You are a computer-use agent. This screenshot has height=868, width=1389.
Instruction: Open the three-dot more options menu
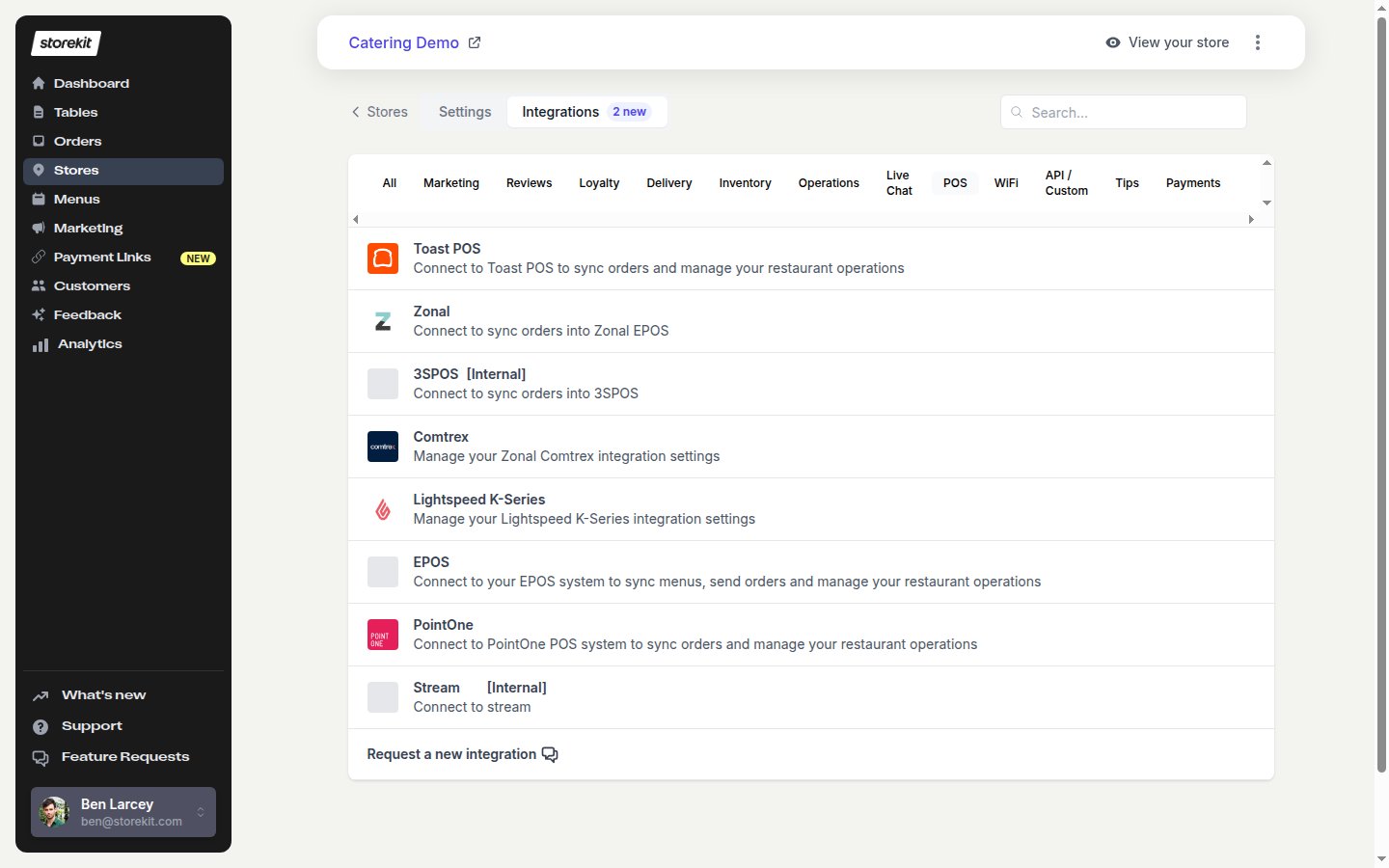[1258, 42]
